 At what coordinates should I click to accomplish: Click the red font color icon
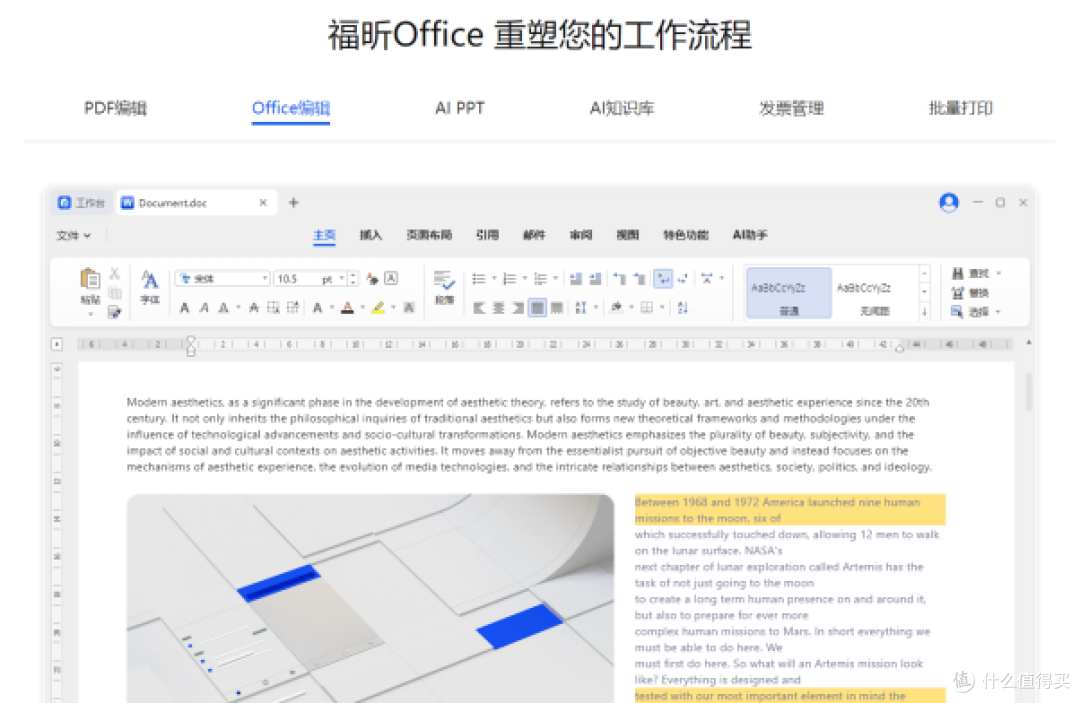tap(348, 308)
